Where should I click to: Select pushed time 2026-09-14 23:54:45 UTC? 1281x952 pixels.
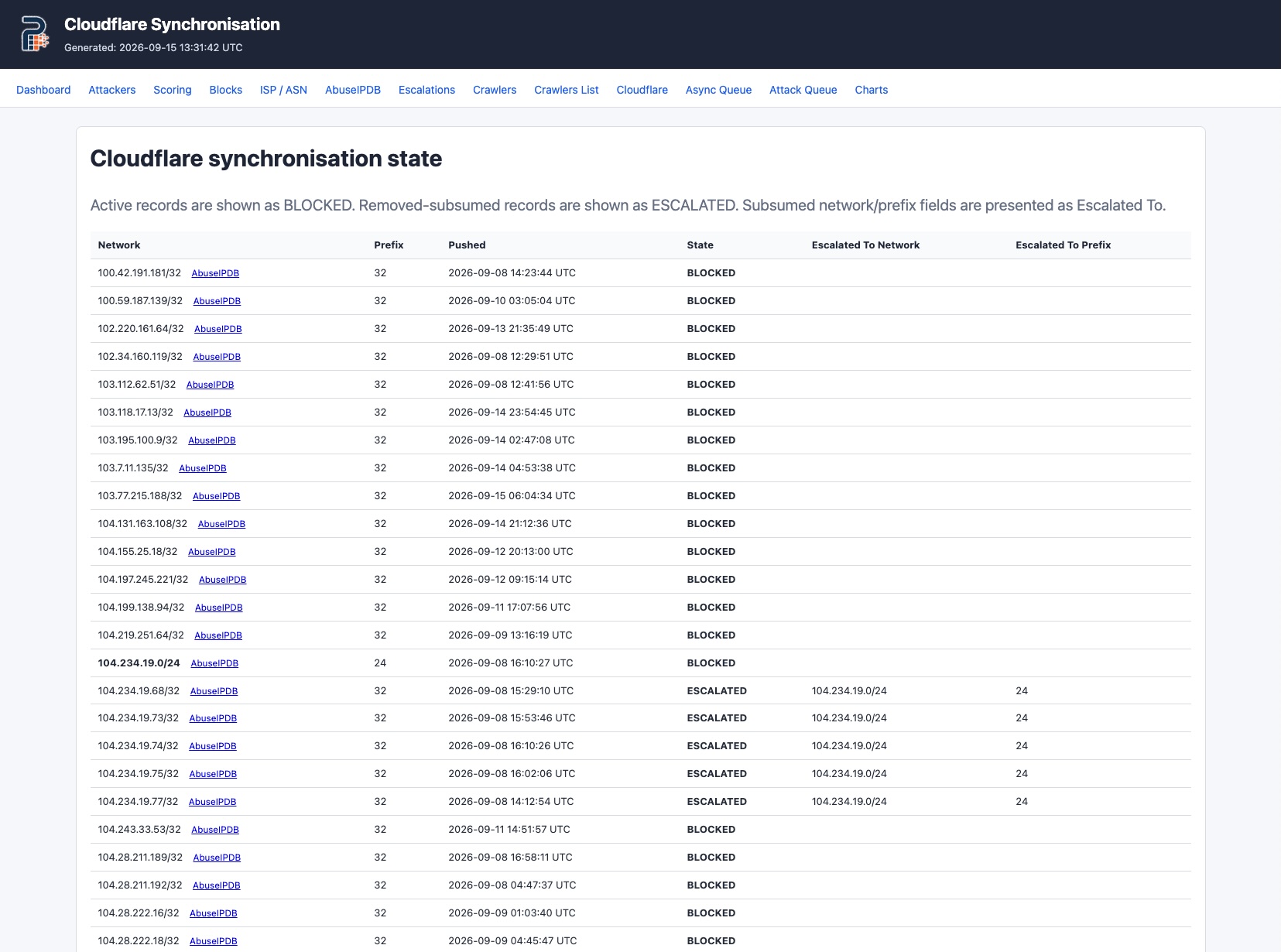pyautogui.click(x=512, y=412)
